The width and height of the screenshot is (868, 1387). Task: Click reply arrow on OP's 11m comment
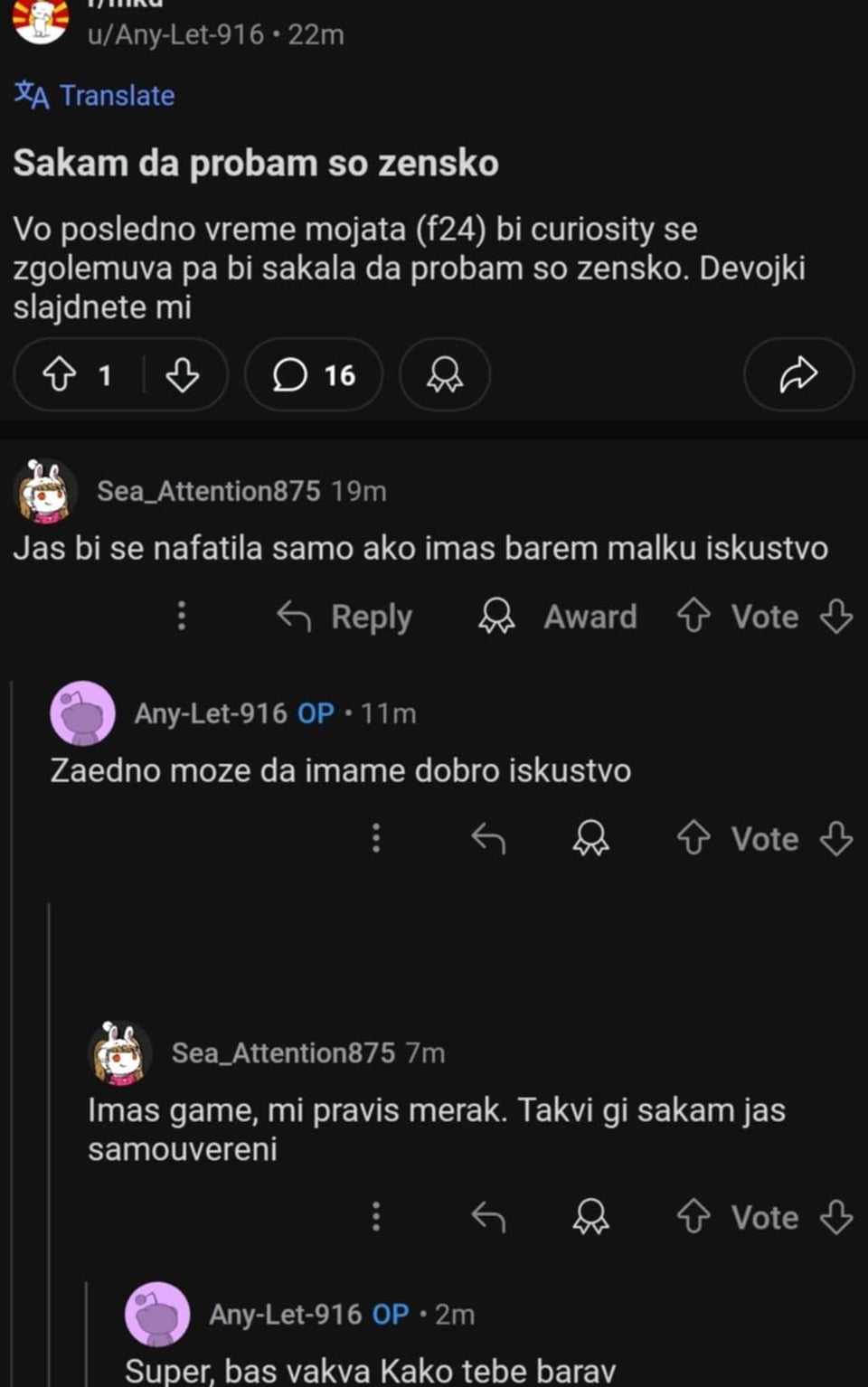[x=488, y=839]
